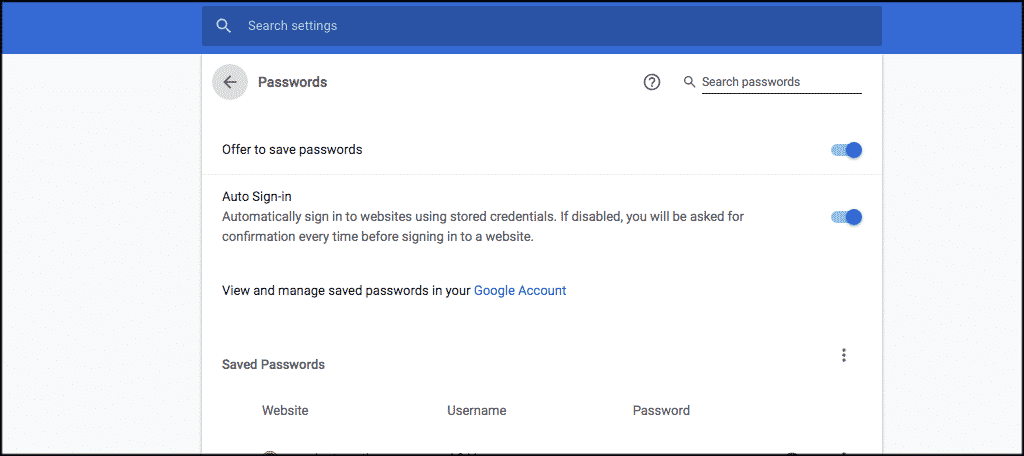Click the Auto Sign-in label

(256, 197)
